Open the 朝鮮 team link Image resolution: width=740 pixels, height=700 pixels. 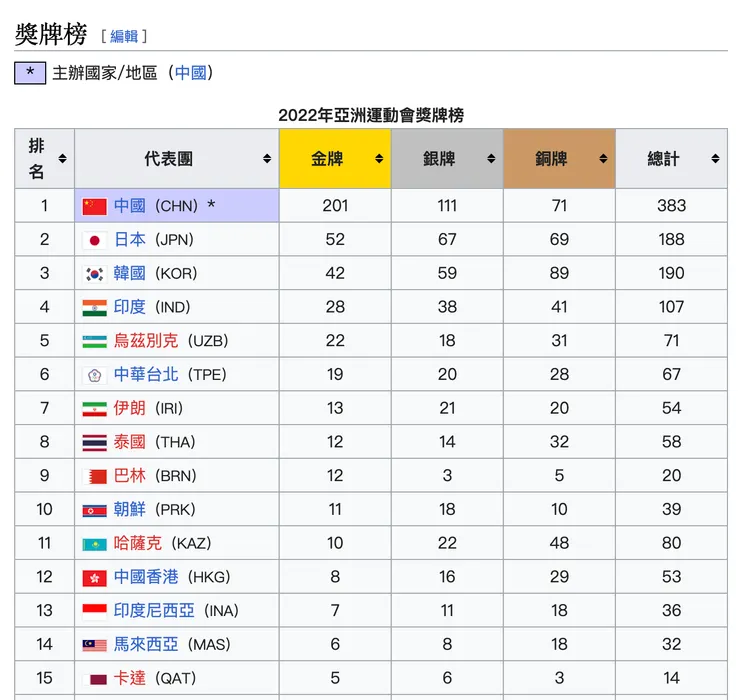pos(129,509)
